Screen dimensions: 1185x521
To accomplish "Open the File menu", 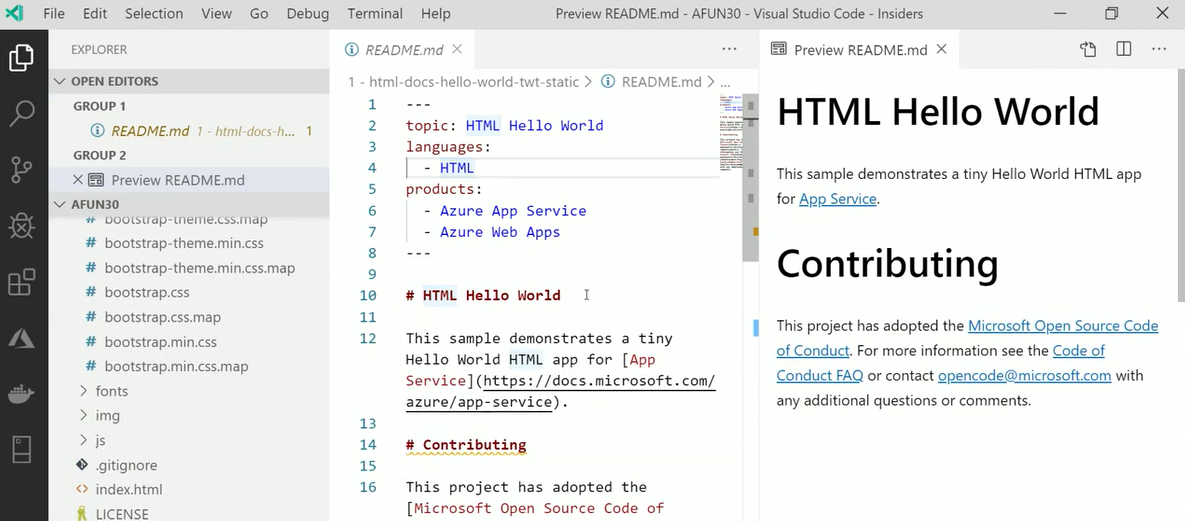I will pyautogui.click(x=54, y=14).
